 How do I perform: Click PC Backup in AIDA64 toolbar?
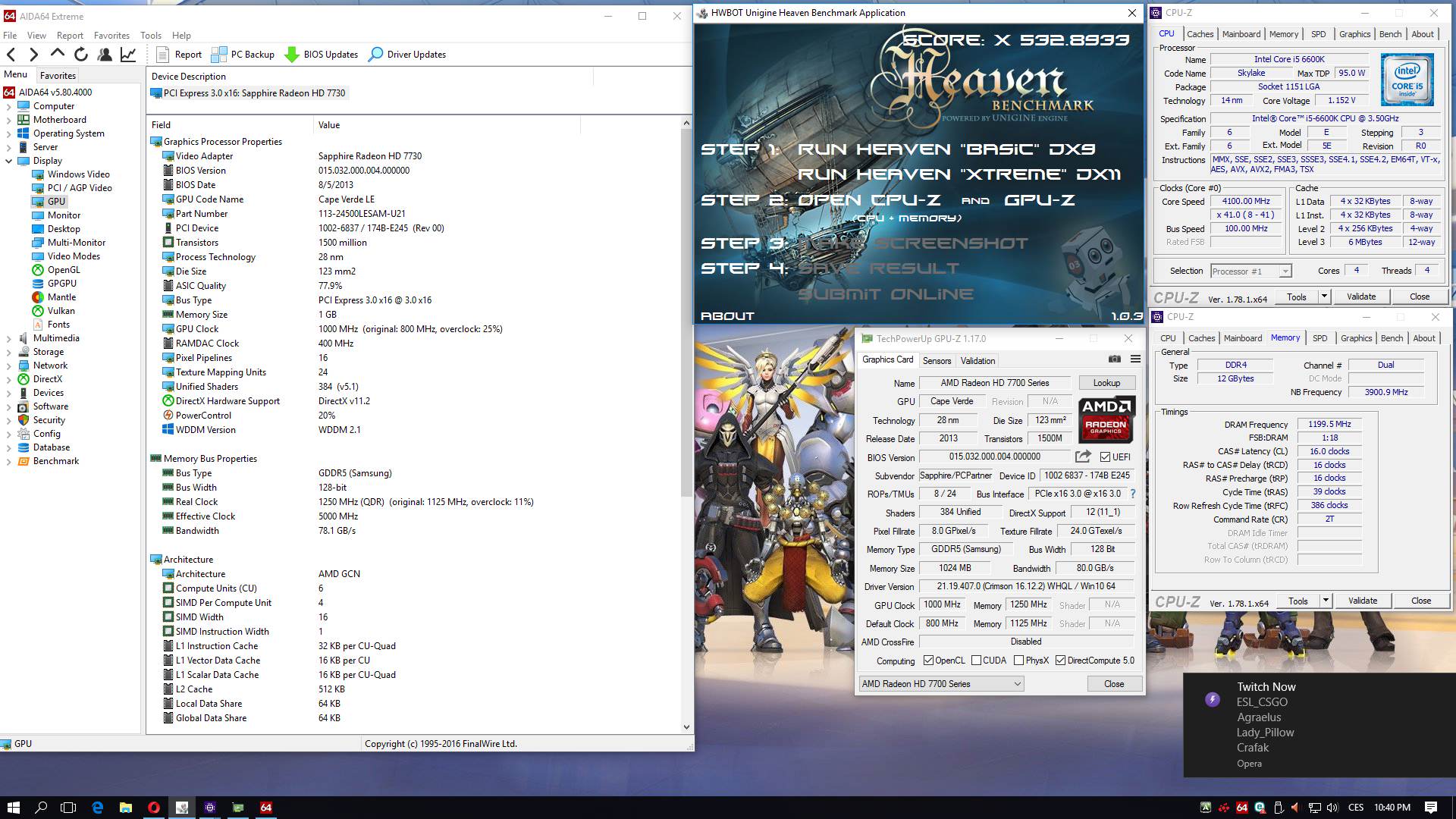243,54
